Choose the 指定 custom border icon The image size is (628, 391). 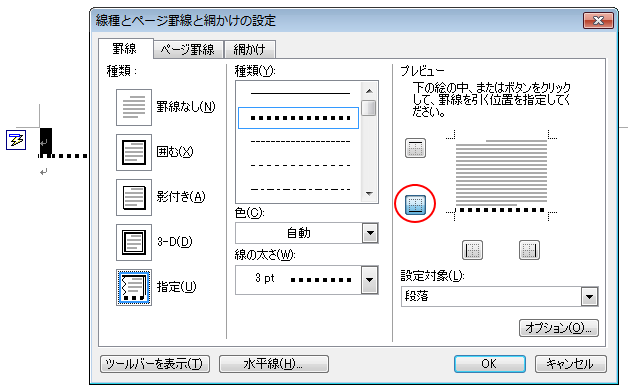[134, 288]
